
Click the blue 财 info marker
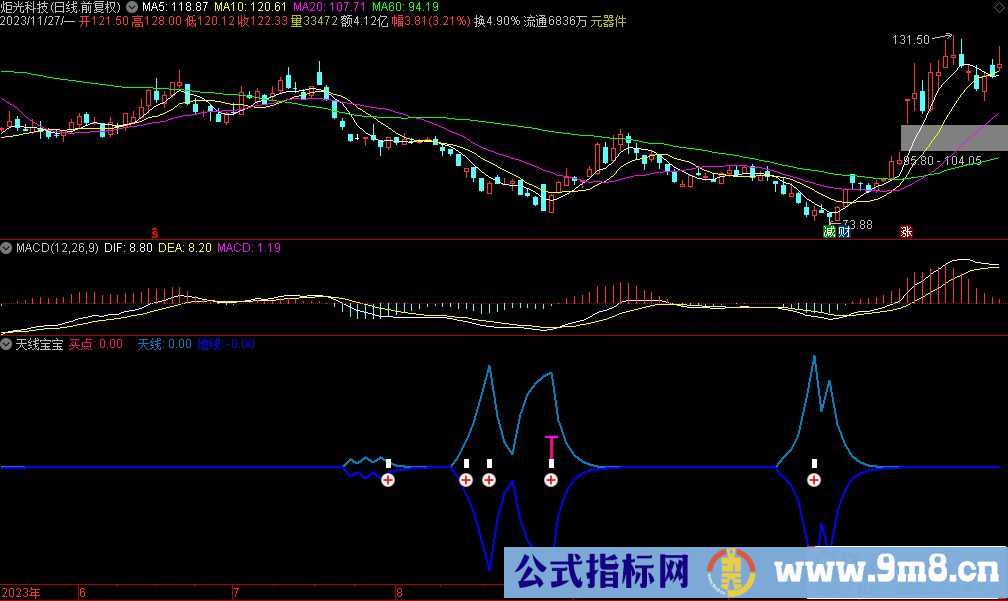coord(844,231)
